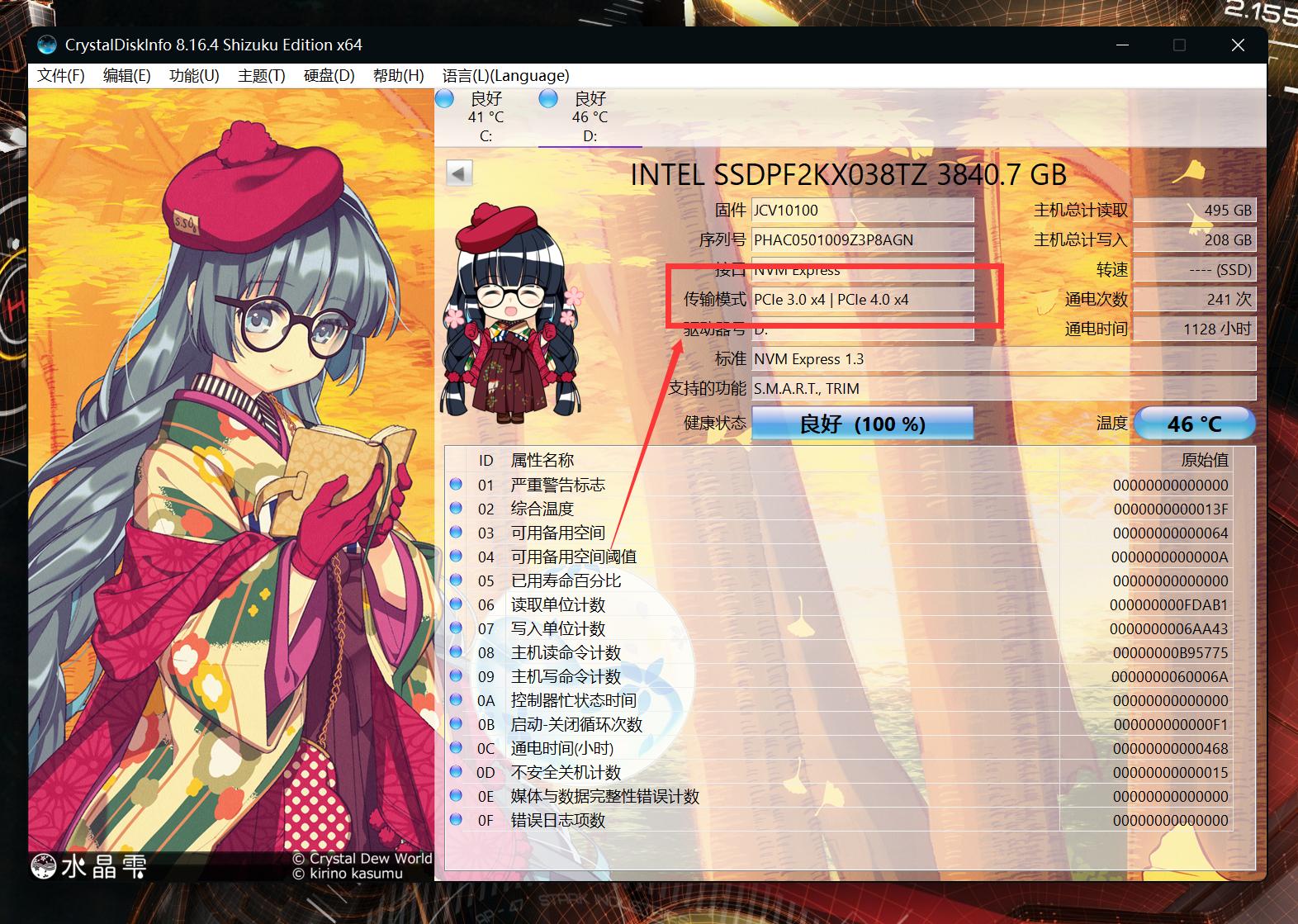Maximize the CrystalDiskInfo window
The image size is (1298, 924).
pyautogui.click(x=1179, y=45)
